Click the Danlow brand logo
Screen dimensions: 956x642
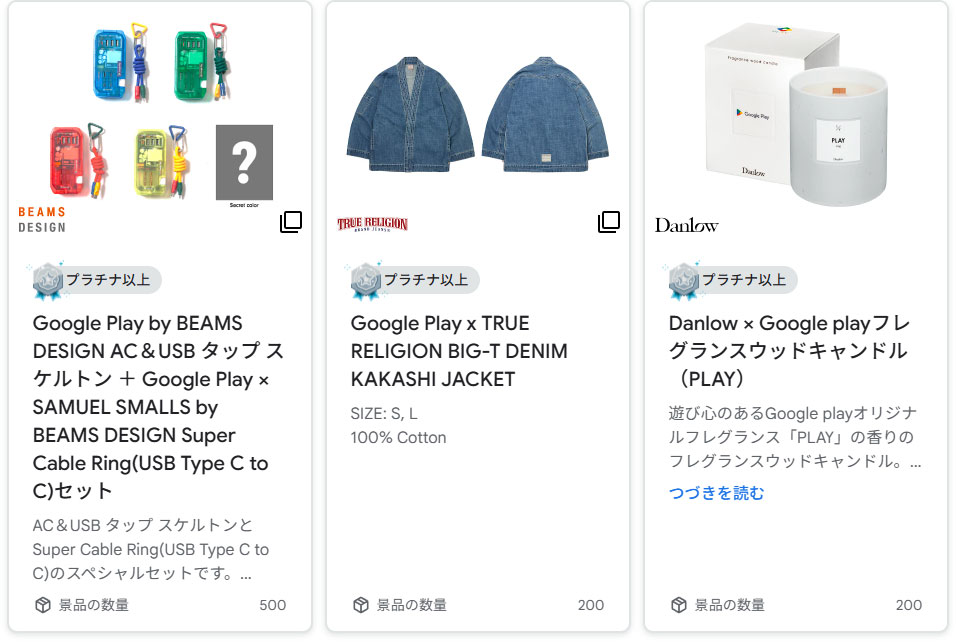686,225
